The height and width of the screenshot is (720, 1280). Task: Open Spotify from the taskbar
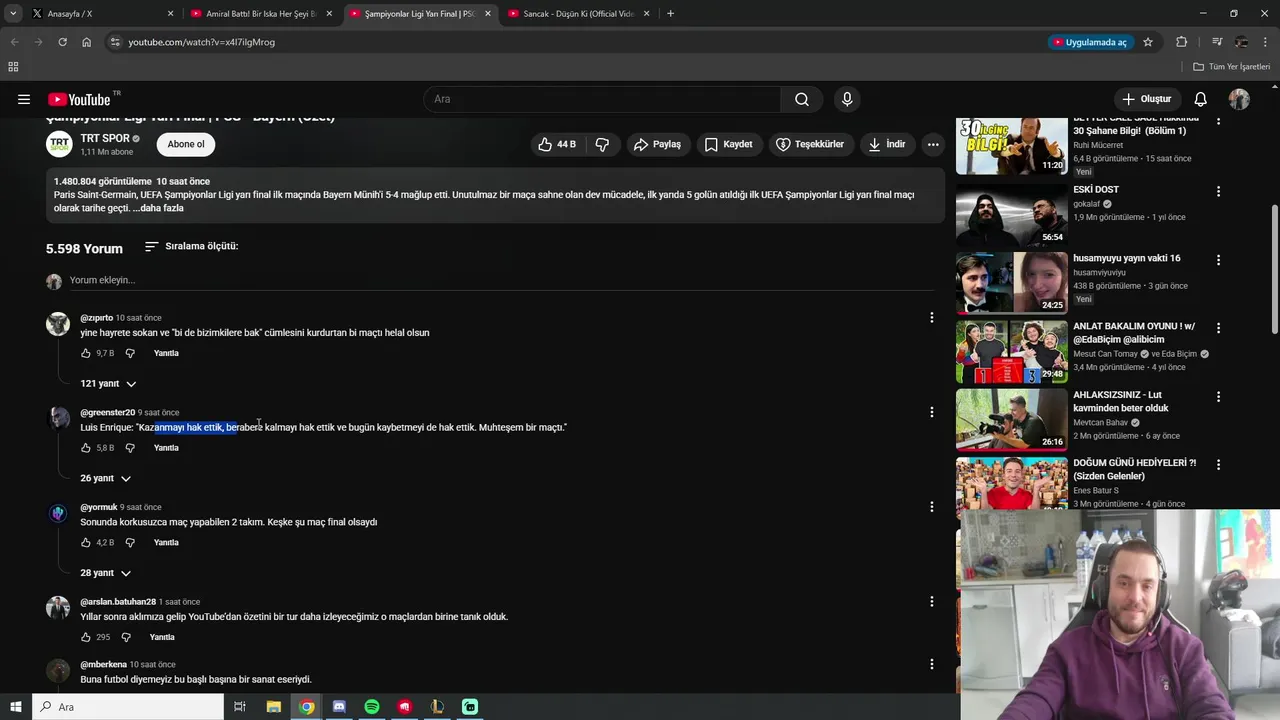[x=372, y=707]
